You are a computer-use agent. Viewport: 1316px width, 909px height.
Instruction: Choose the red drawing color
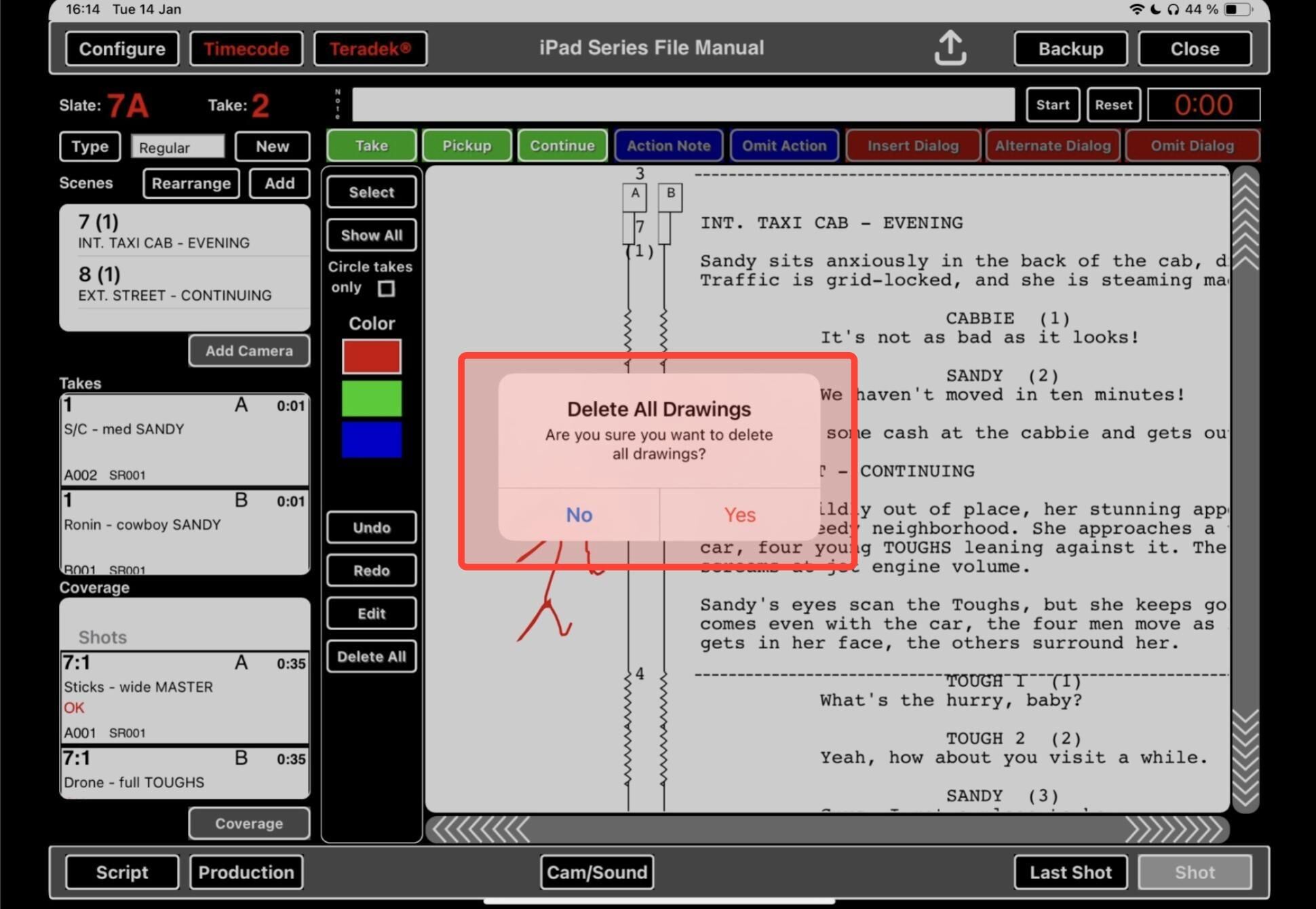pos(371,356)
